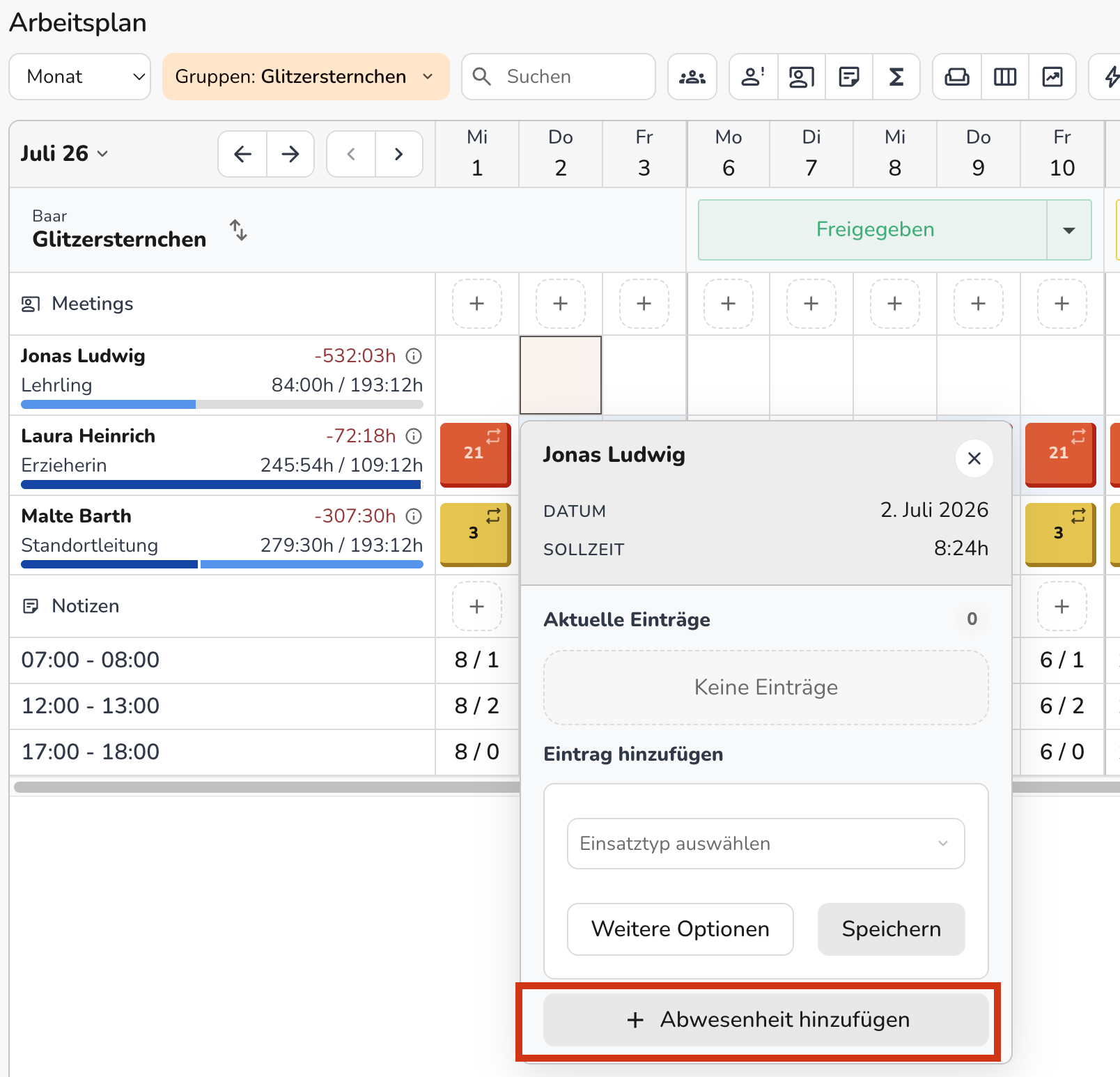
Task: Click Abwesenheit hinzufügen
Action: (766, 1020)
